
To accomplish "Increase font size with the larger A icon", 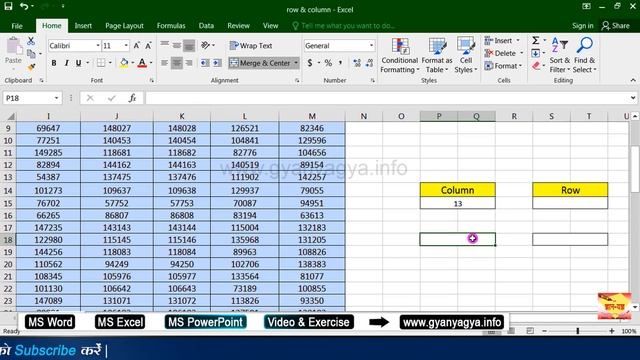I will coord(137,45).
